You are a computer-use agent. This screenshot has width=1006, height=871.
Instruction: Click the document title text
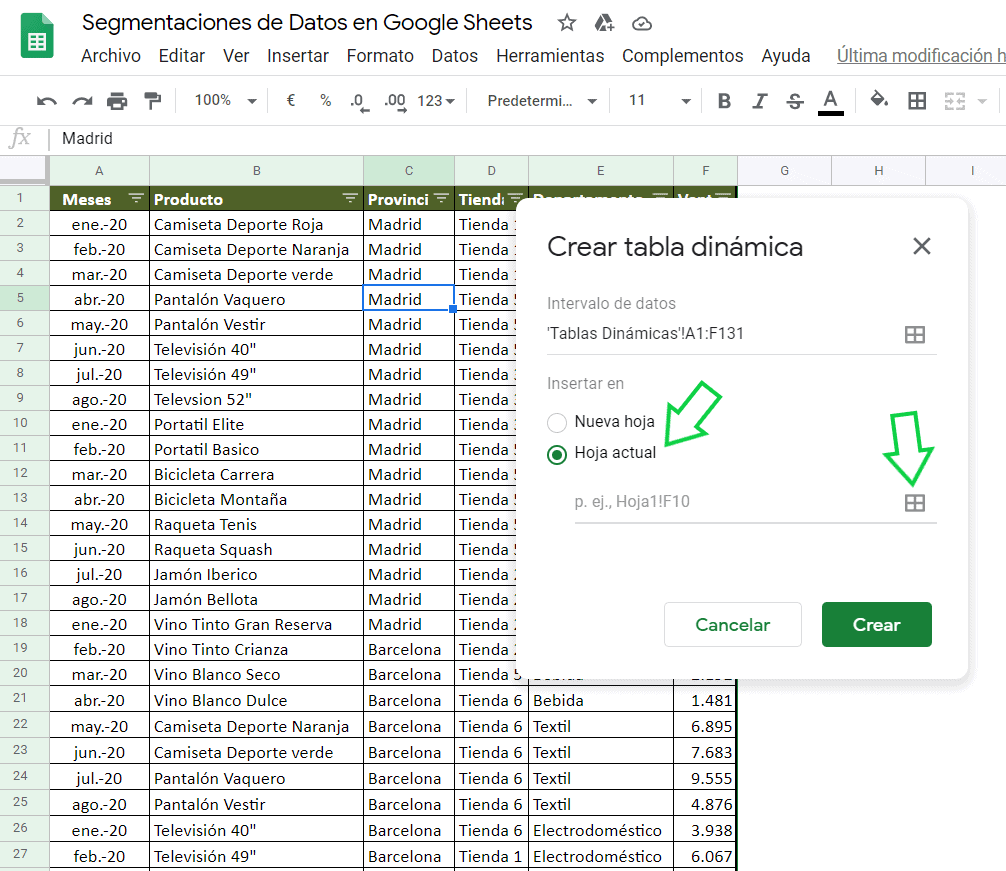point(307,22)
